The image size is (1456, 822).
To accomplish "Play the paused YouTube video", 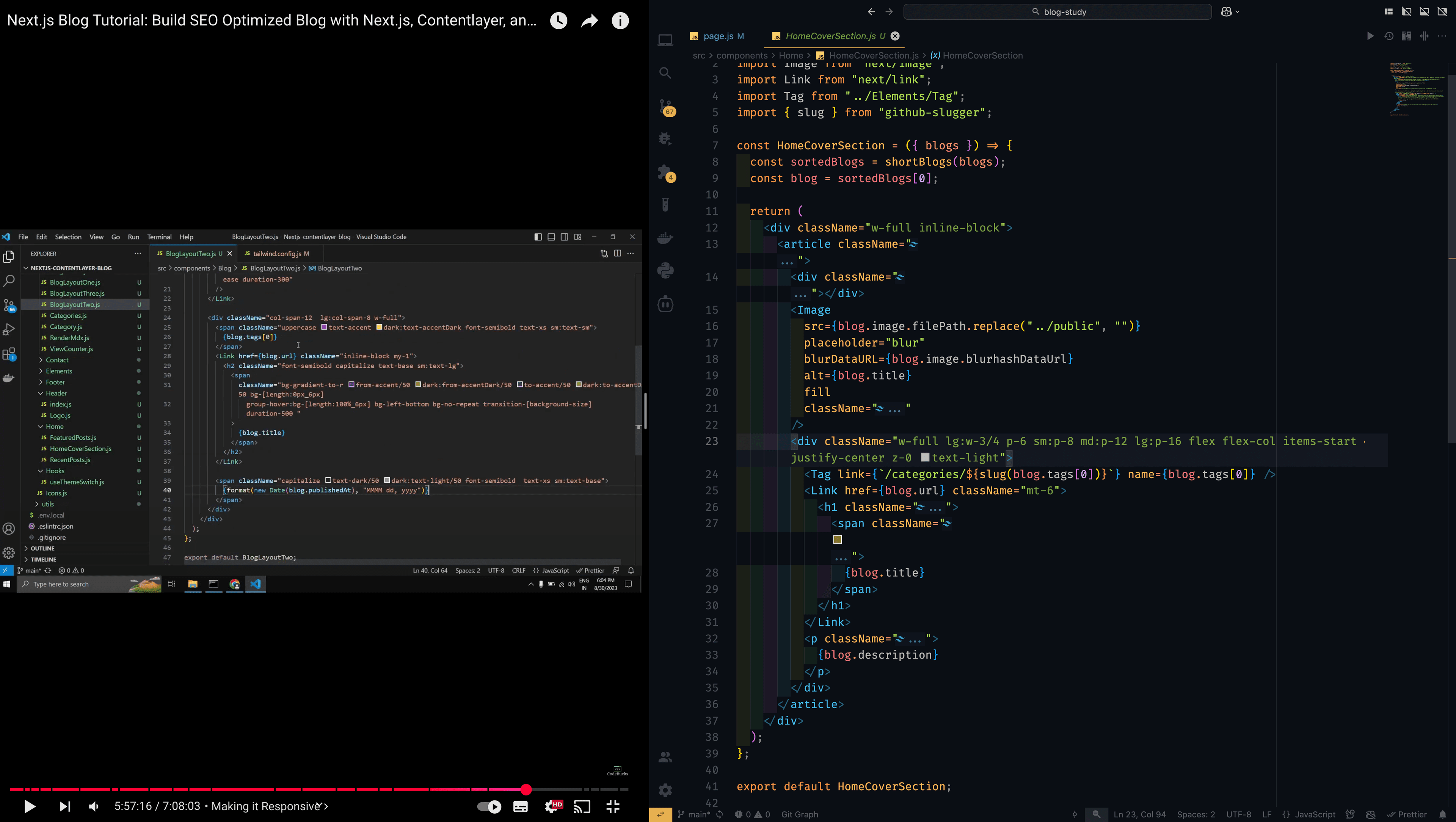I will click(30, 807).
